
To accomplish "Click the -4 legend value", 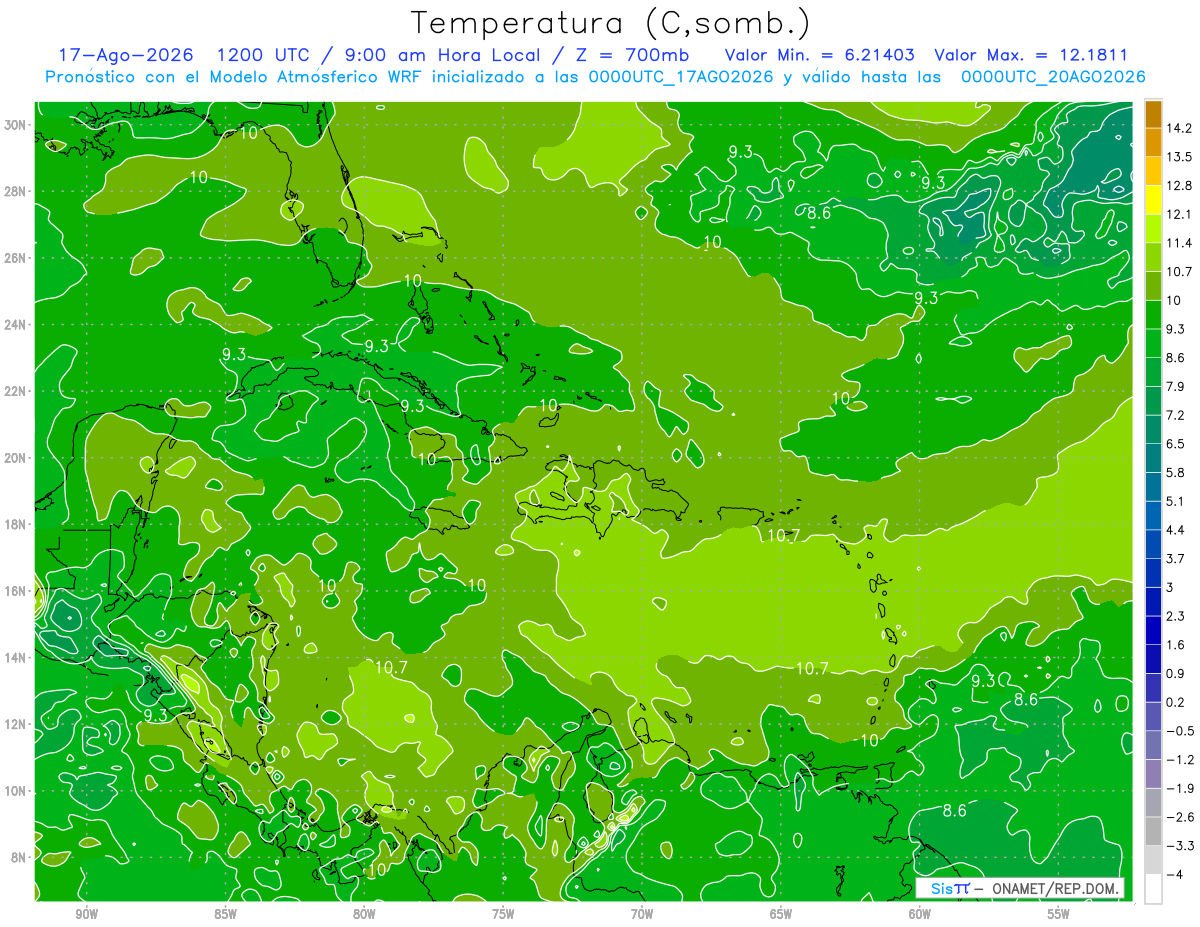I will 1175,874.
